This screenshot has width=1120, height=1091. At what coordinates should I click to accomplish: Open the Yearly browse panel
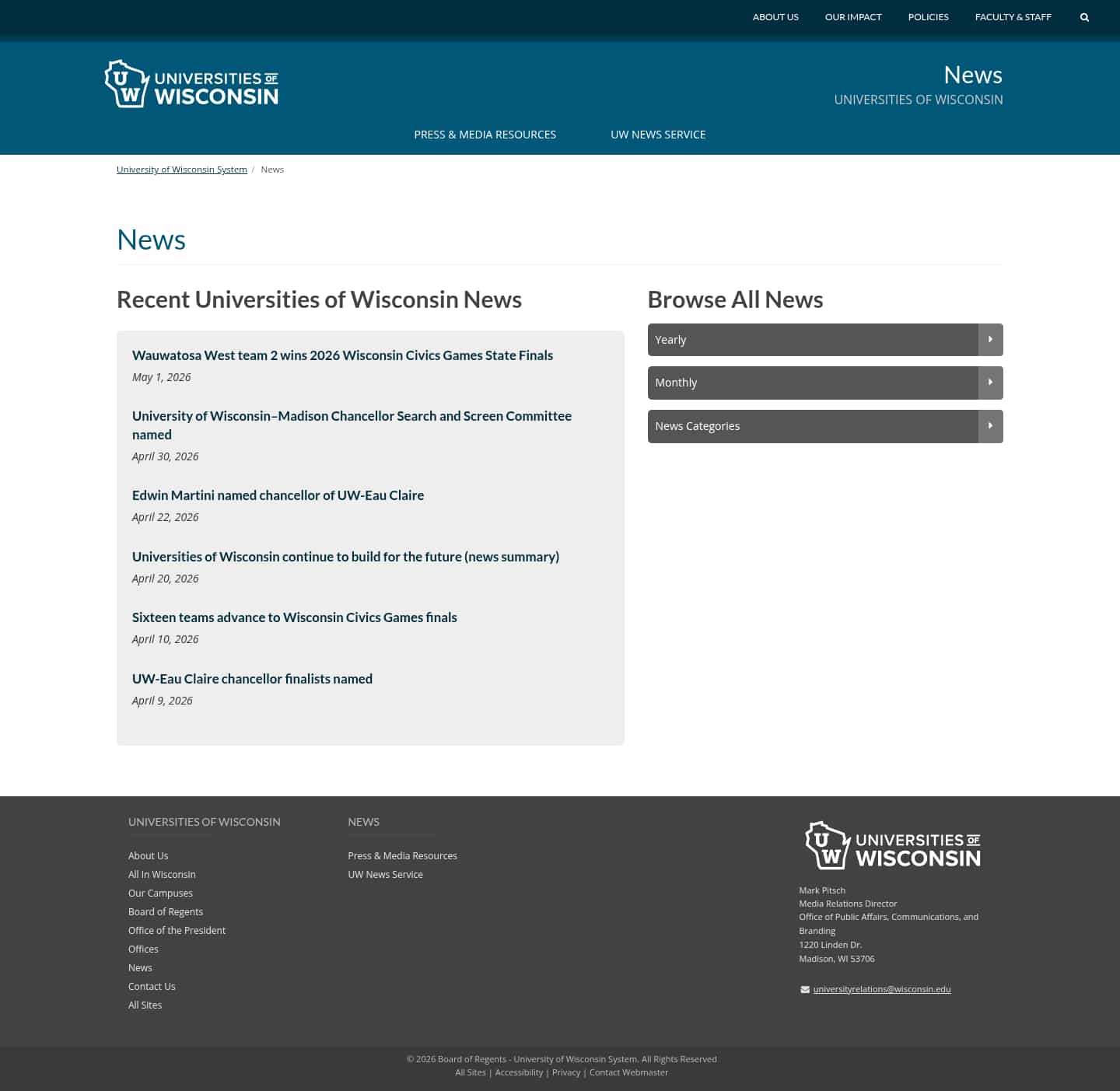click(x=825, y=340)
